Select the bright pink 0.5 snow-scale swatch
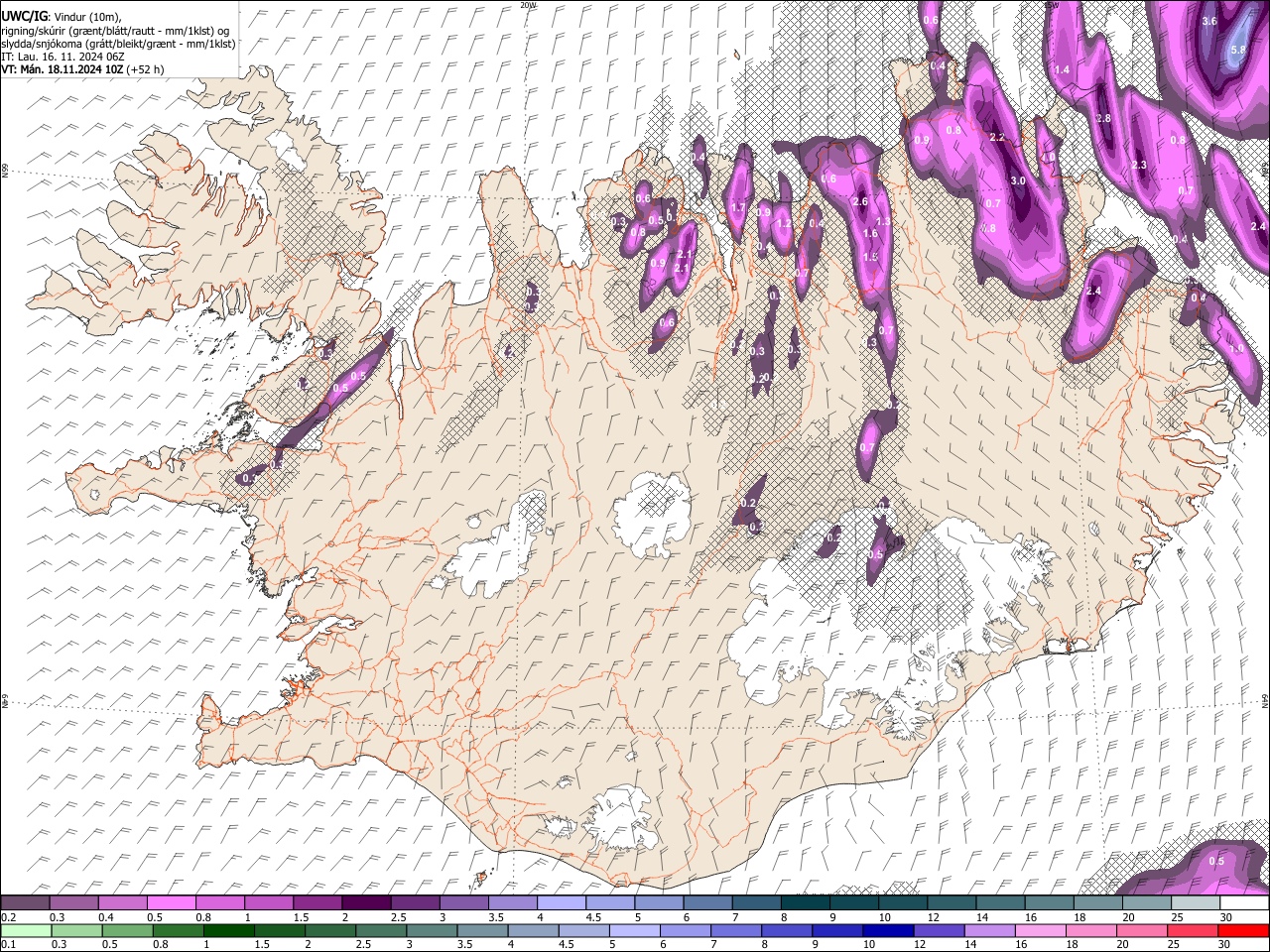This screenshot has height=952, width=1270. click(171, 902)
